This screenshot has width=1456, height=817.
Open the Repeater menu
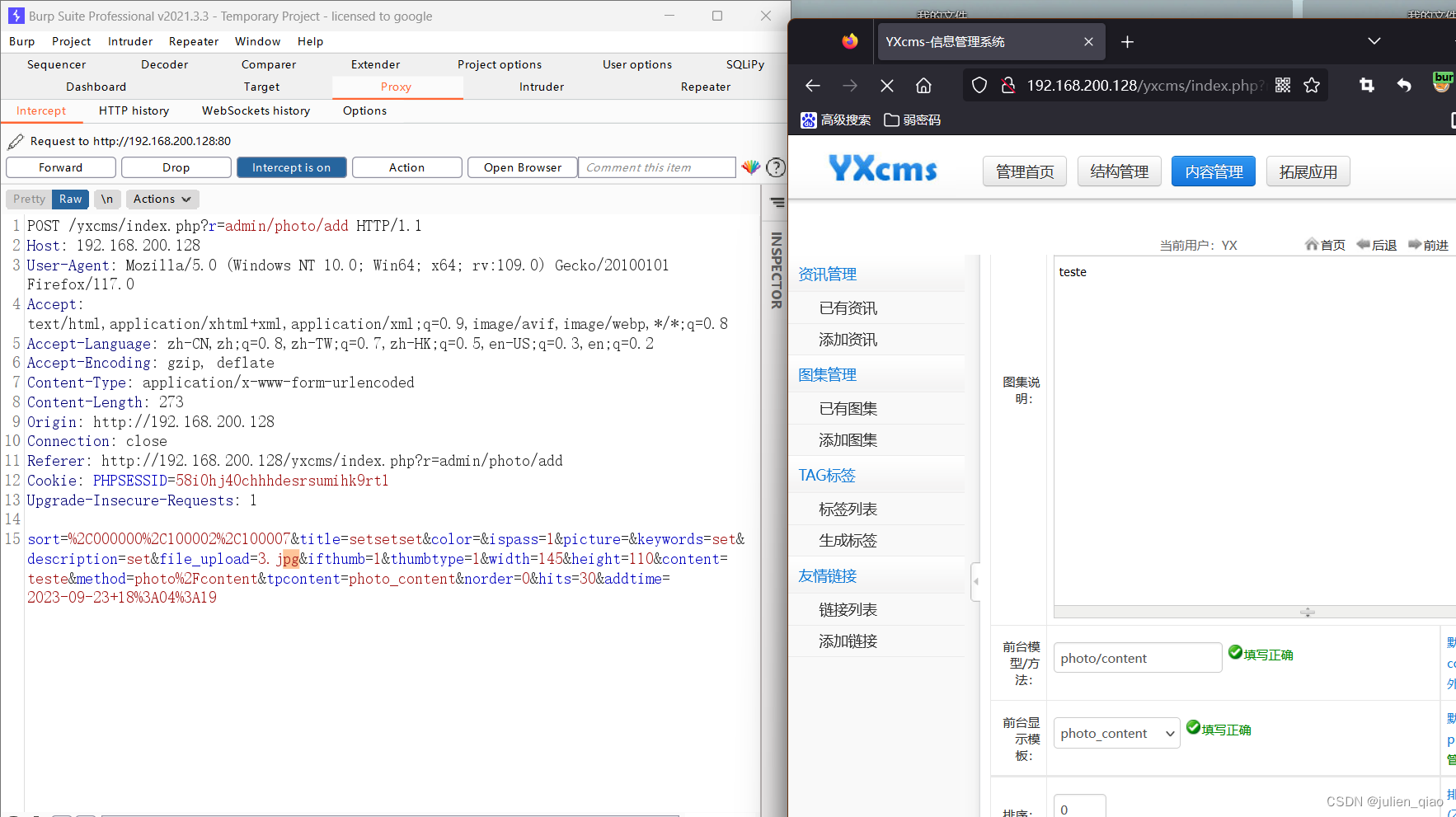(x=194, y=41)
